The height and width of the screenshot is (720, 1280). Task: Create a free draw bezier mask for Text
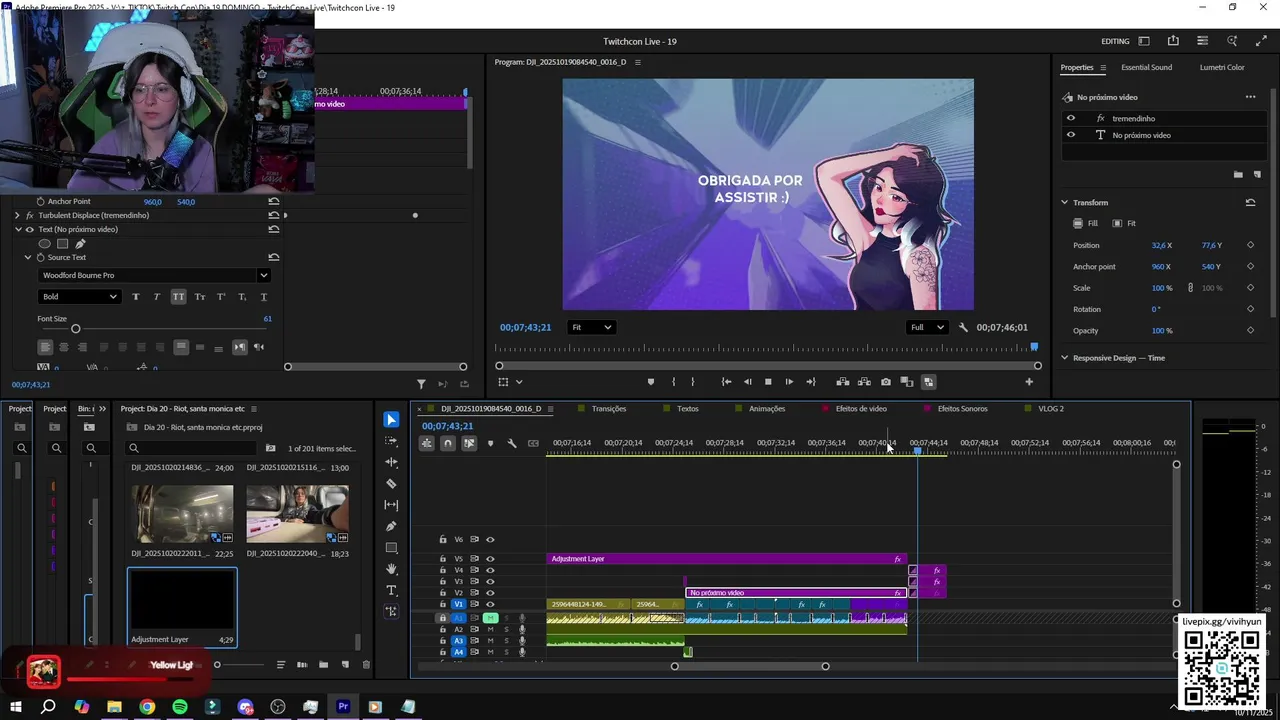coord(80,244)
